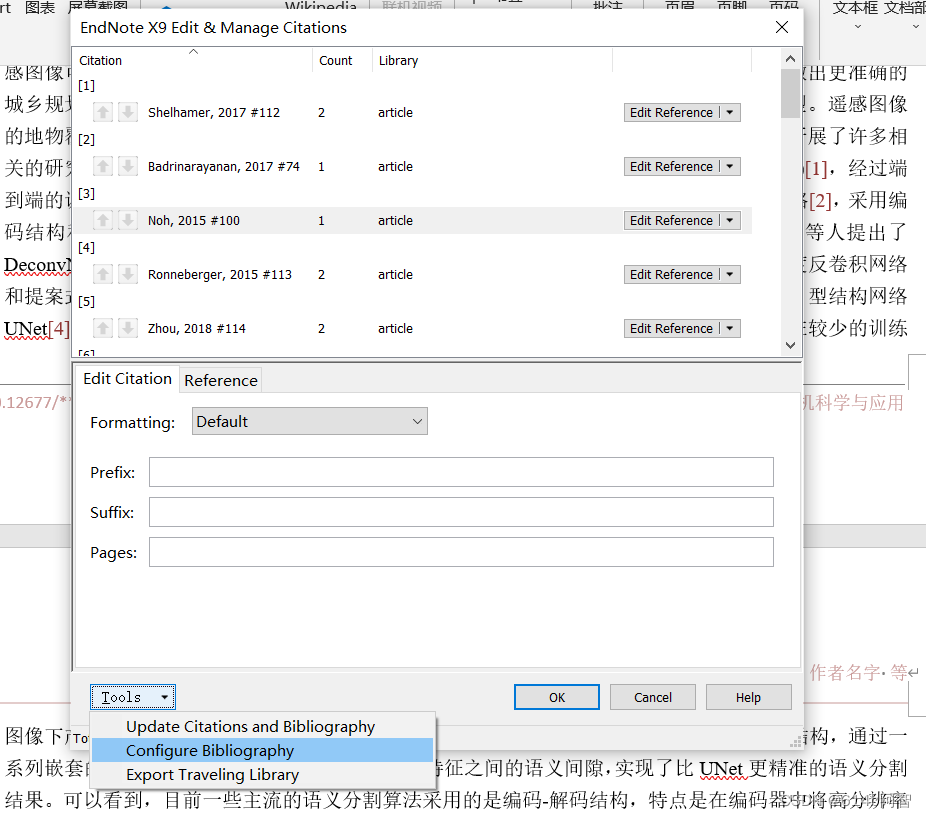Open Edit Reference dropdown arrow for Ronneberger

click(731, 275)
